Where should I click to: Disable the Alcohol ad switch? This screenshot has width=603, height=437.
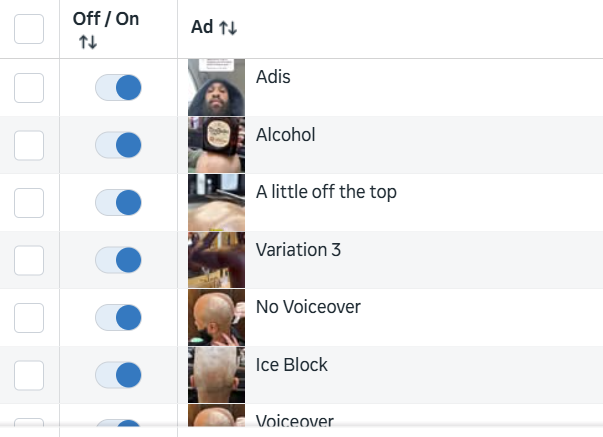pyautogui.click(x=118, y=145)
